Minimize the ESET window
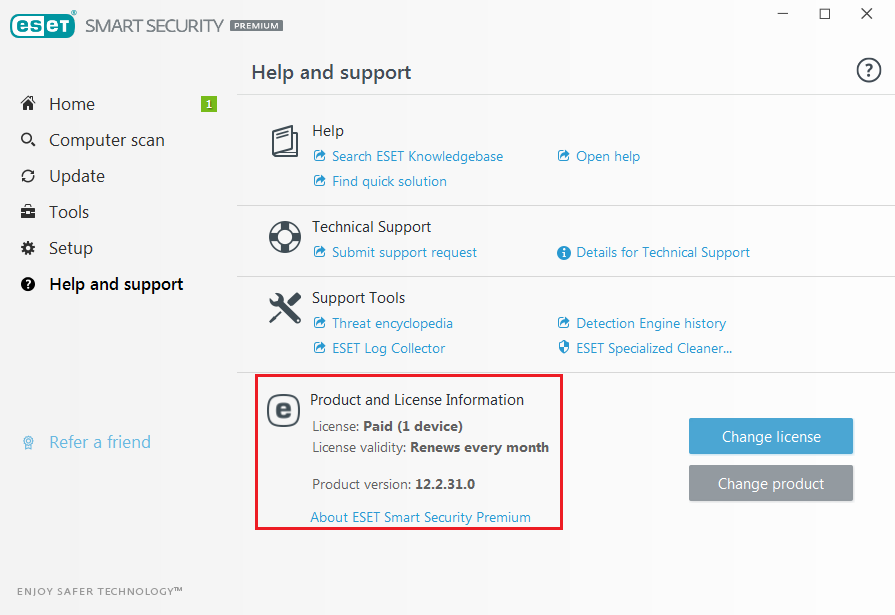The height and width of the screenshot is (615, 895). tap(783, 14)
